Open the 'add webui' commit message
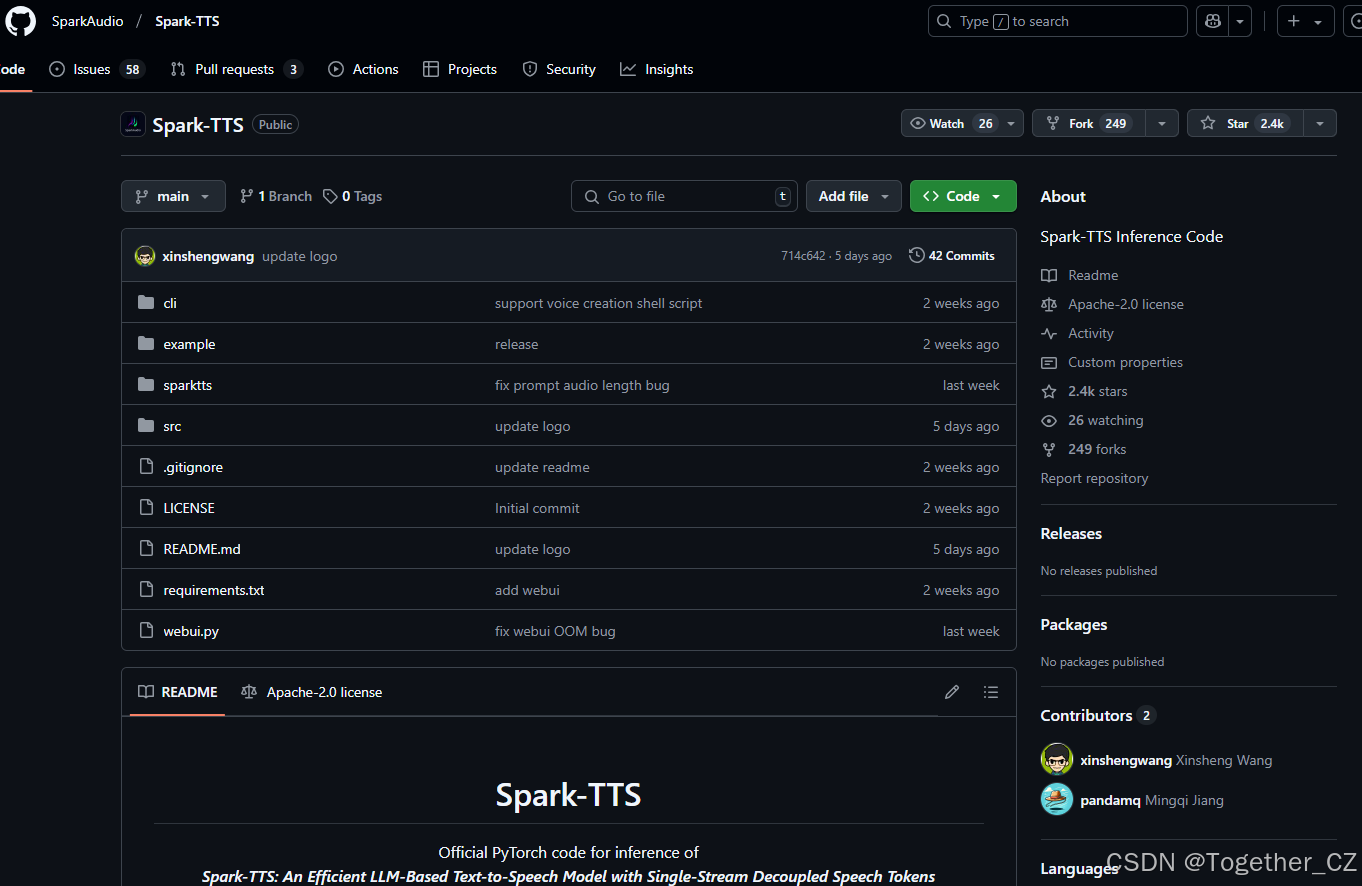Image resolution: width=1362 pixels, height=886 pixels. pos(527,590)
